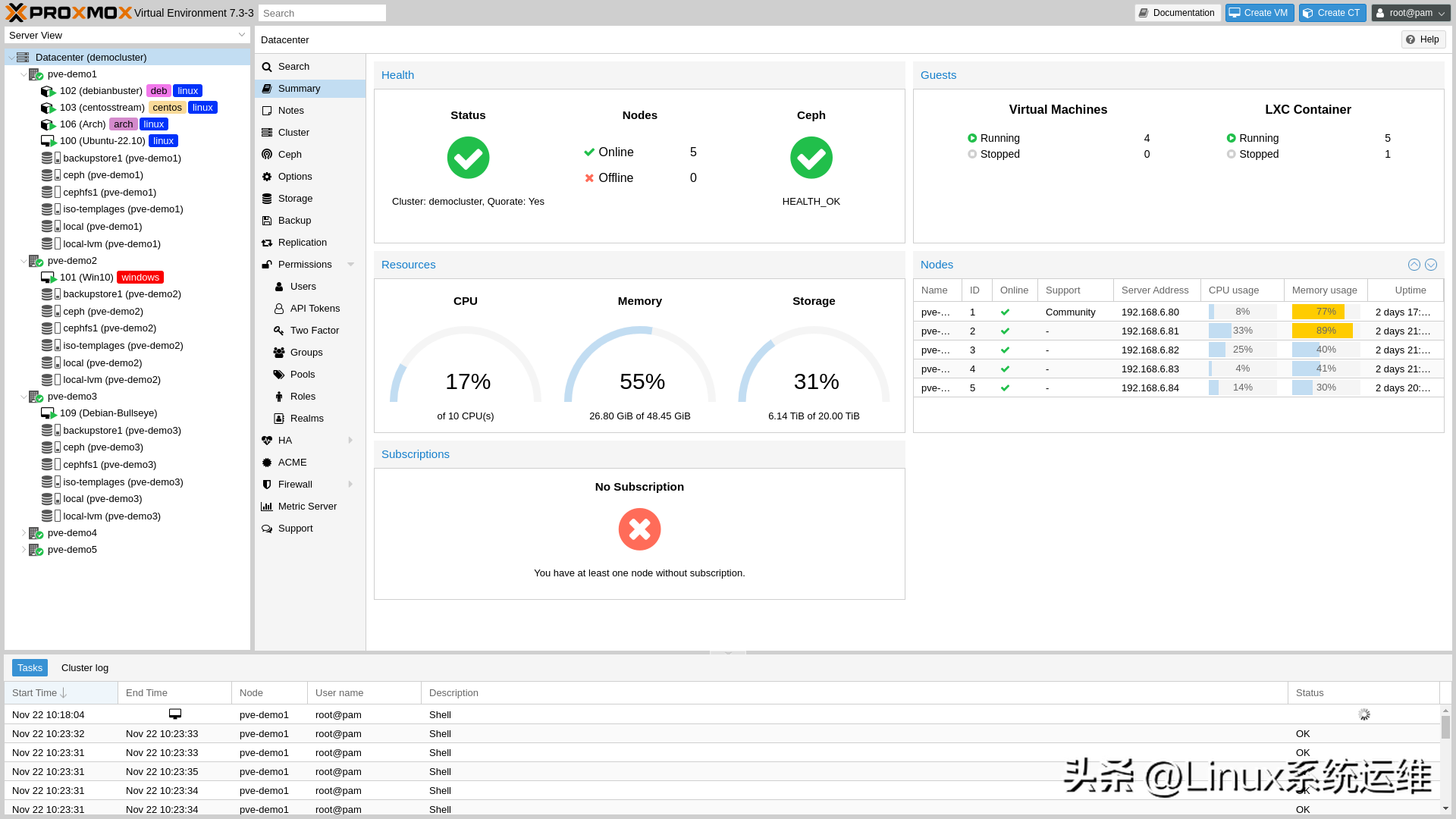Click the 192.168.6.84 server address cell
Screen dimensions: 1456x819
pos(1157,388)
